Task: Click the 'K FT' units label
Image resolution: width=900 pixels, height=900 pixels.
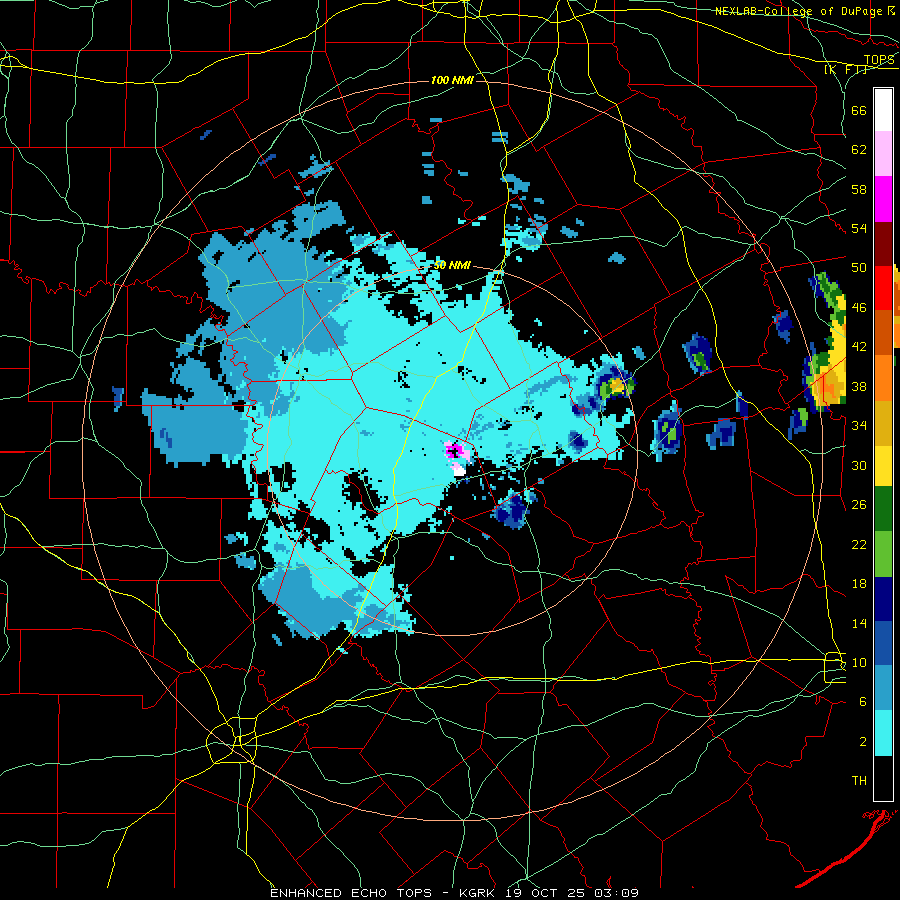Action: point(846,70)
